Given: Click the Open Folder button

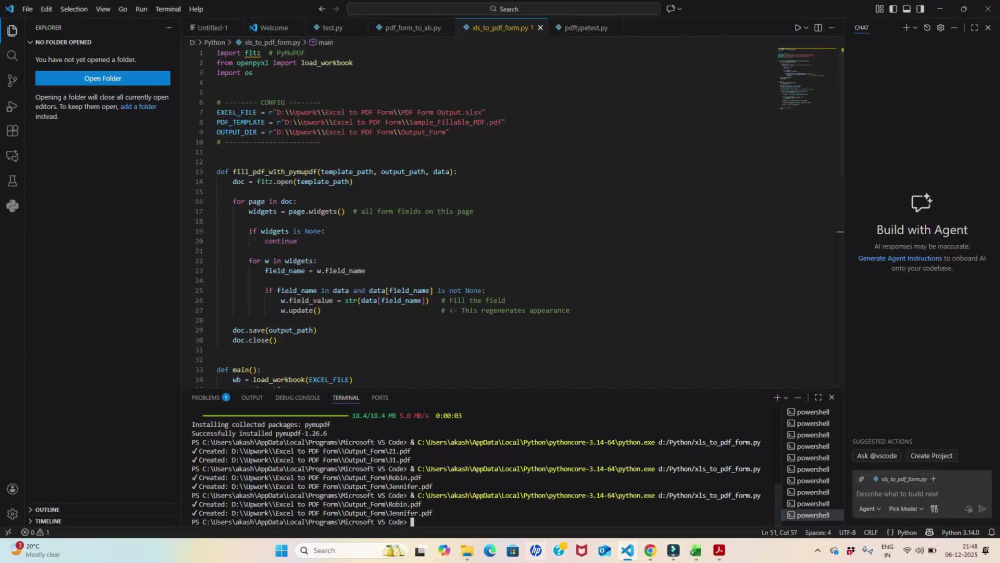Looking at the screenshot, I should tap(103, 78).
